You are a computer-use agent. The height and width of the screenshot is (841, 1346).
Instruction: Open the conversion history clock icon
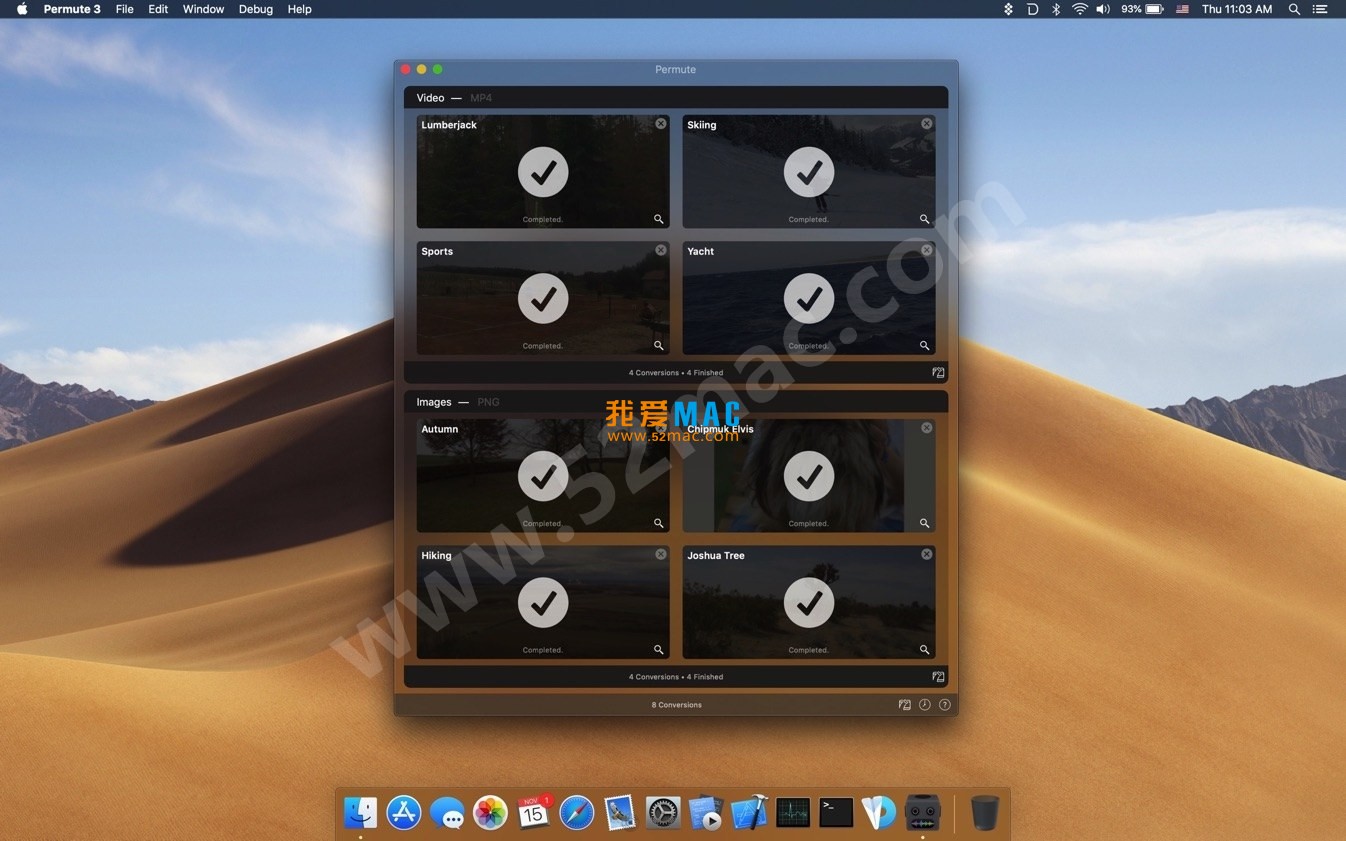point(925,705)
